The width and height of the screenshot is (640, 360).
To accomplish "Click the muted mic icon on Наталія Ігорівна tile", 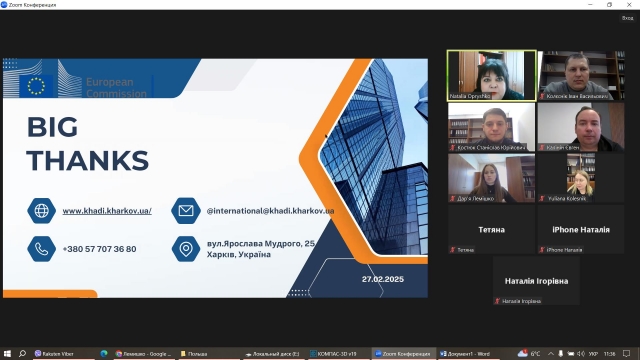I will click(x=497, y=301).
